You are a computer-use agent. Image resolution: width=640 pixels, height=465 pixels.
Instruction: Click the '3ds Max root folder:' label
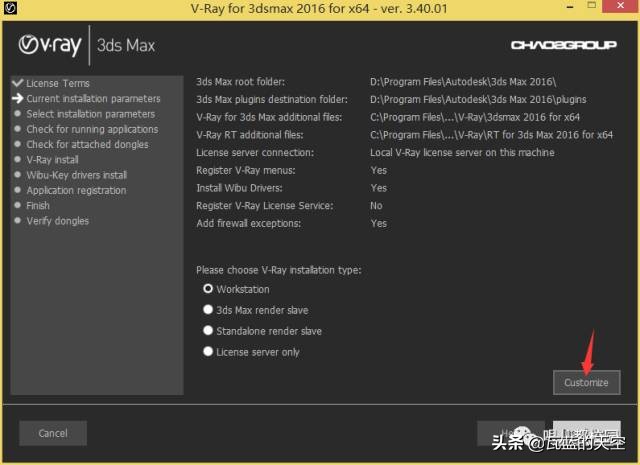coord(240,82)
